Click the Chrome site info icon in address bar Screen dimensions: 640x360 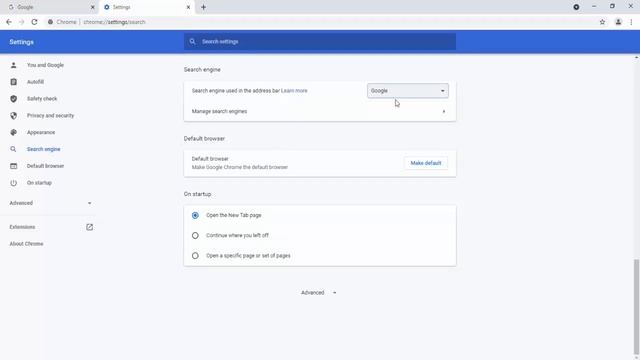(50, 22)
